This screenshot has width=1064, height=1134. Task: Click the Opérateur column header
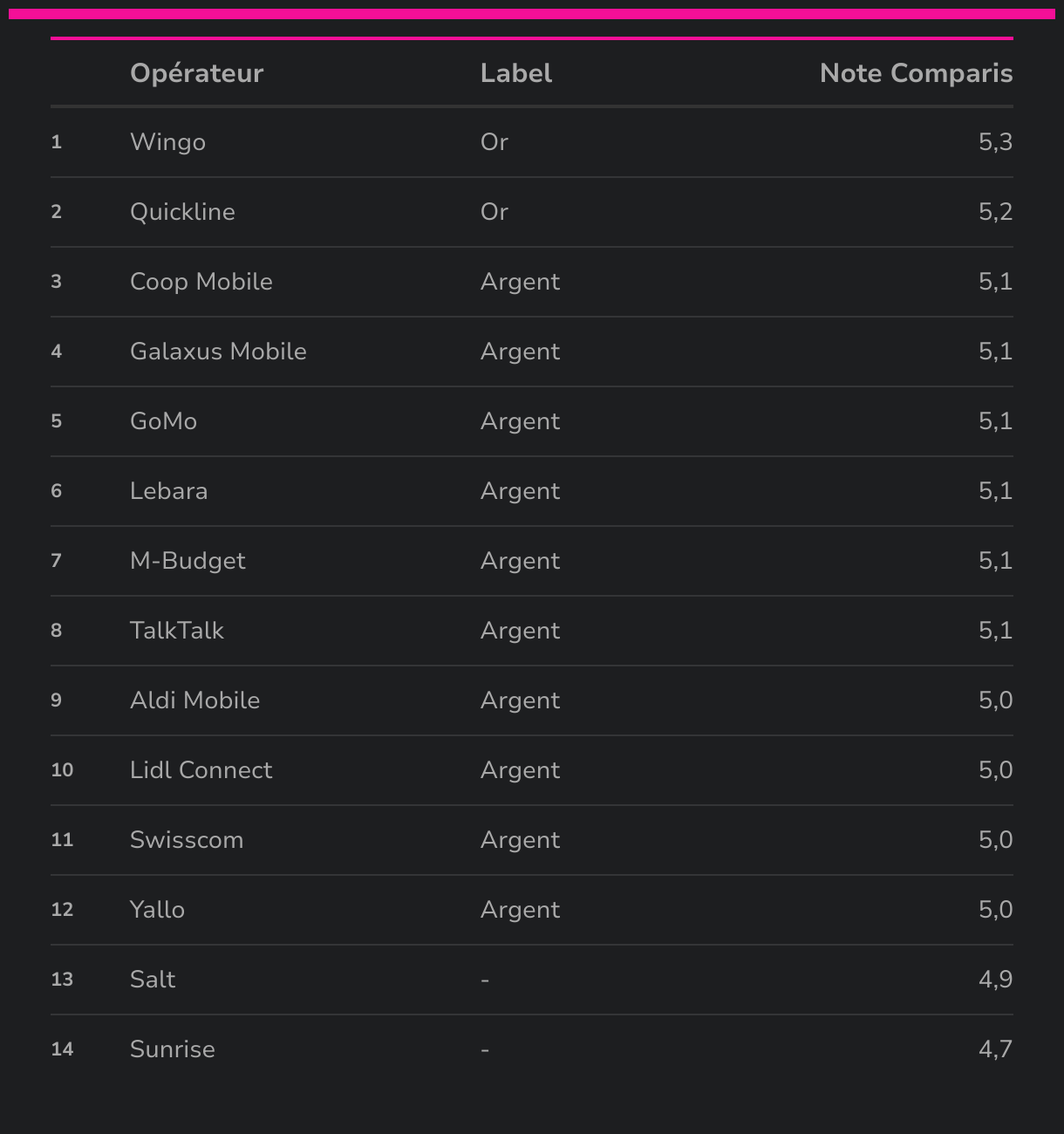click(196, 73)
